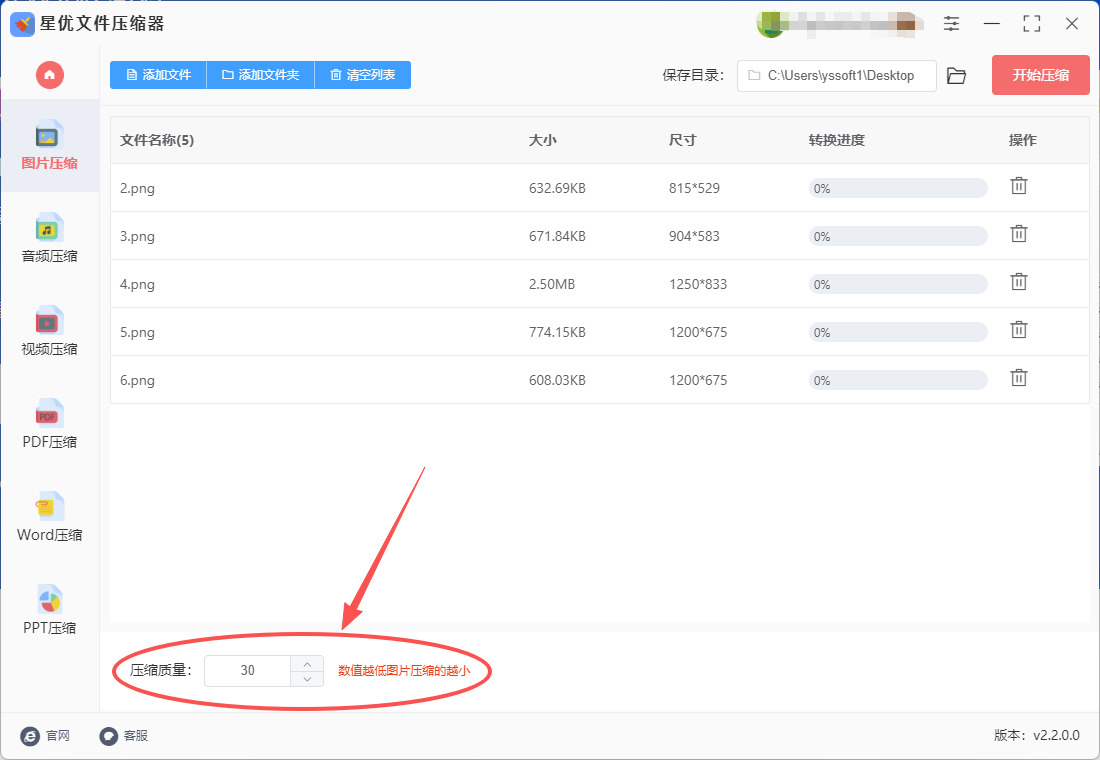This screenshot has height=760, width=1100.
Task: Click the 文件名称(5) column header
Action: [157, 140]
